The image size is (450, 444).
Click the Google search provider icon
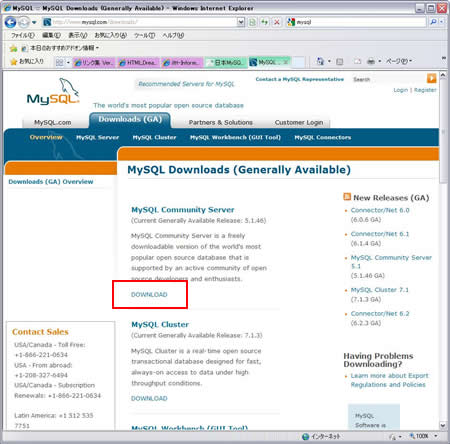point(291,22)
